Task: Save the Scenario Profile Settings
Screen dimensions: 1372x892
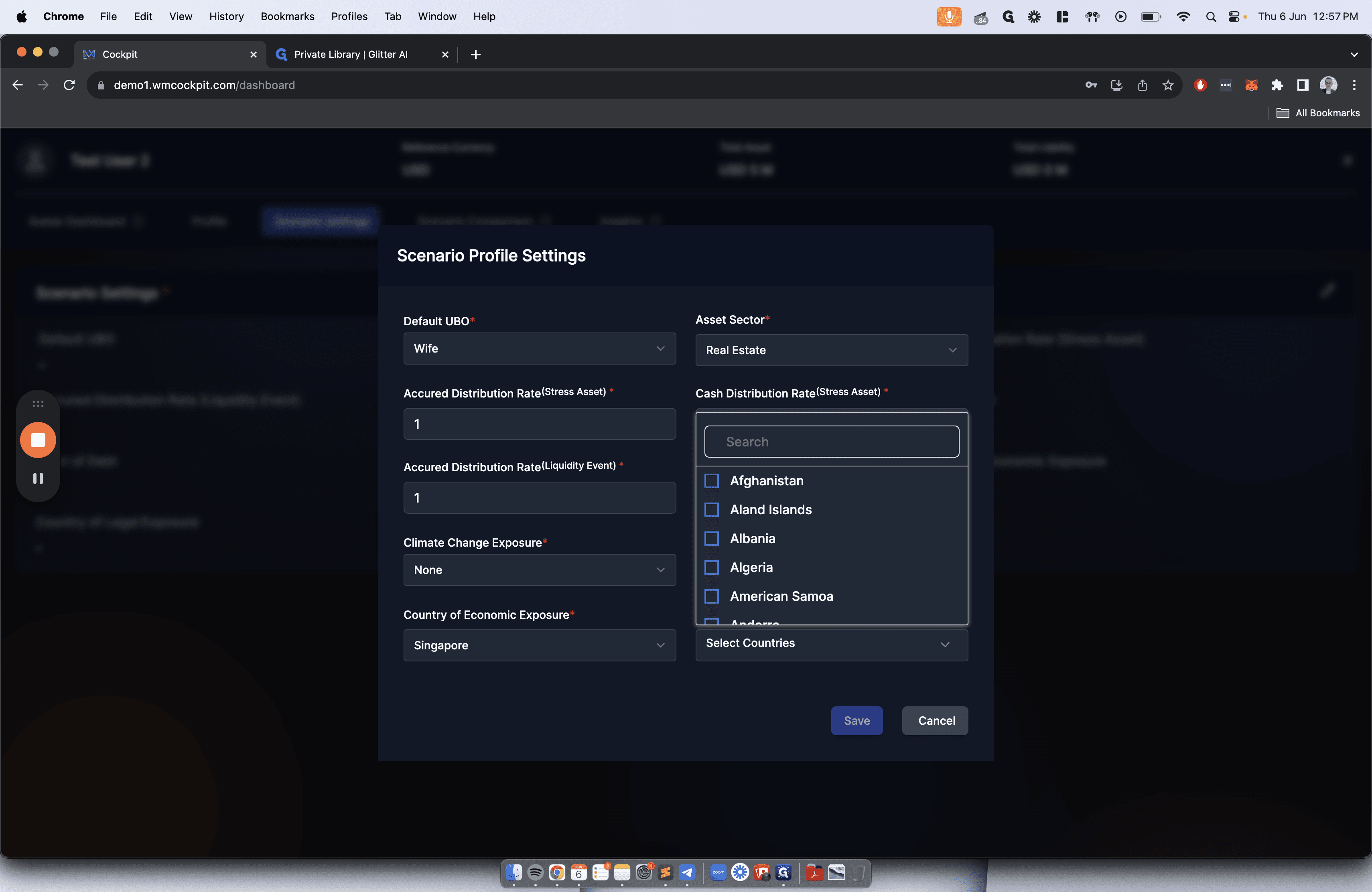Action: 856,721
